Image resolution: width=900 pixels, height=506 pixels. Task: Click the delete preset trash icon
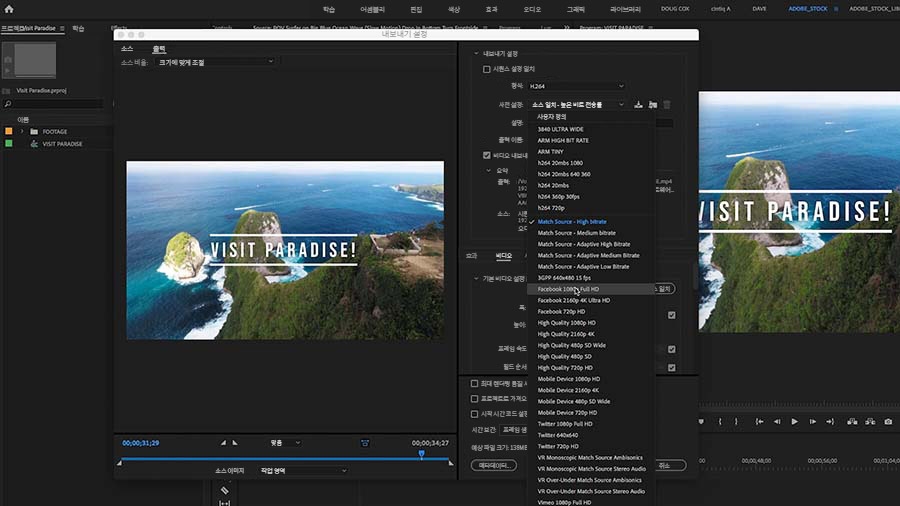[667, 104]
